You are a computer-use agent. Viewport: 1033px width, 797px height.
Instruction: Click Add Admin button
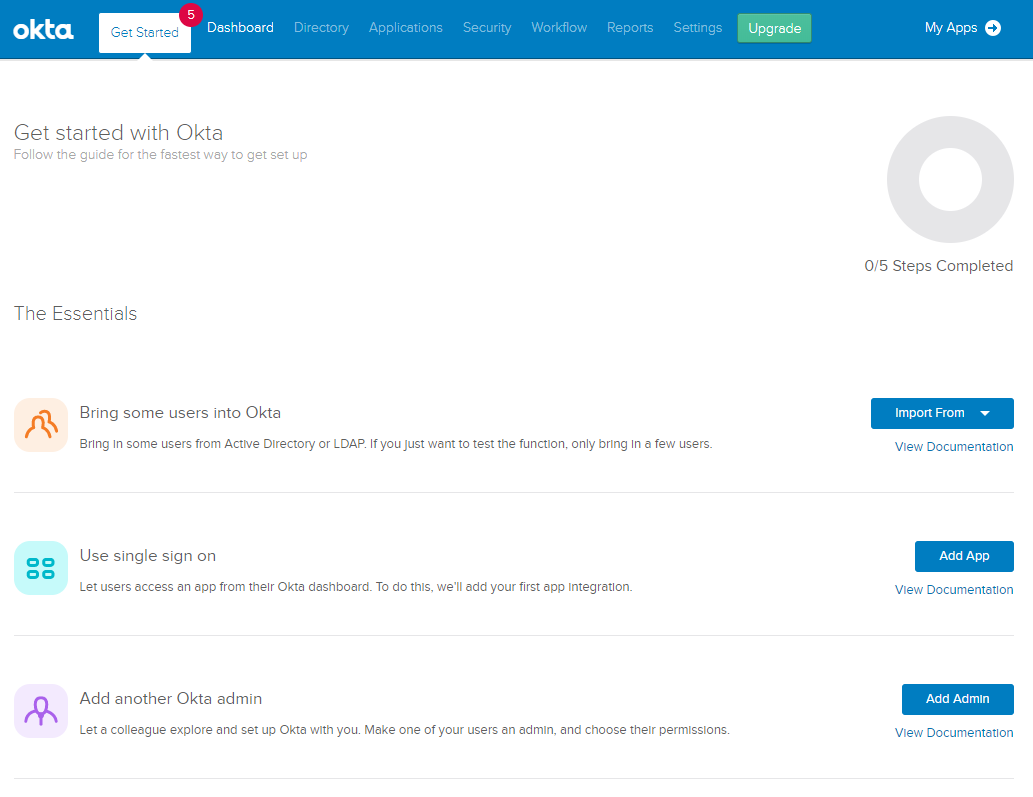957,699
